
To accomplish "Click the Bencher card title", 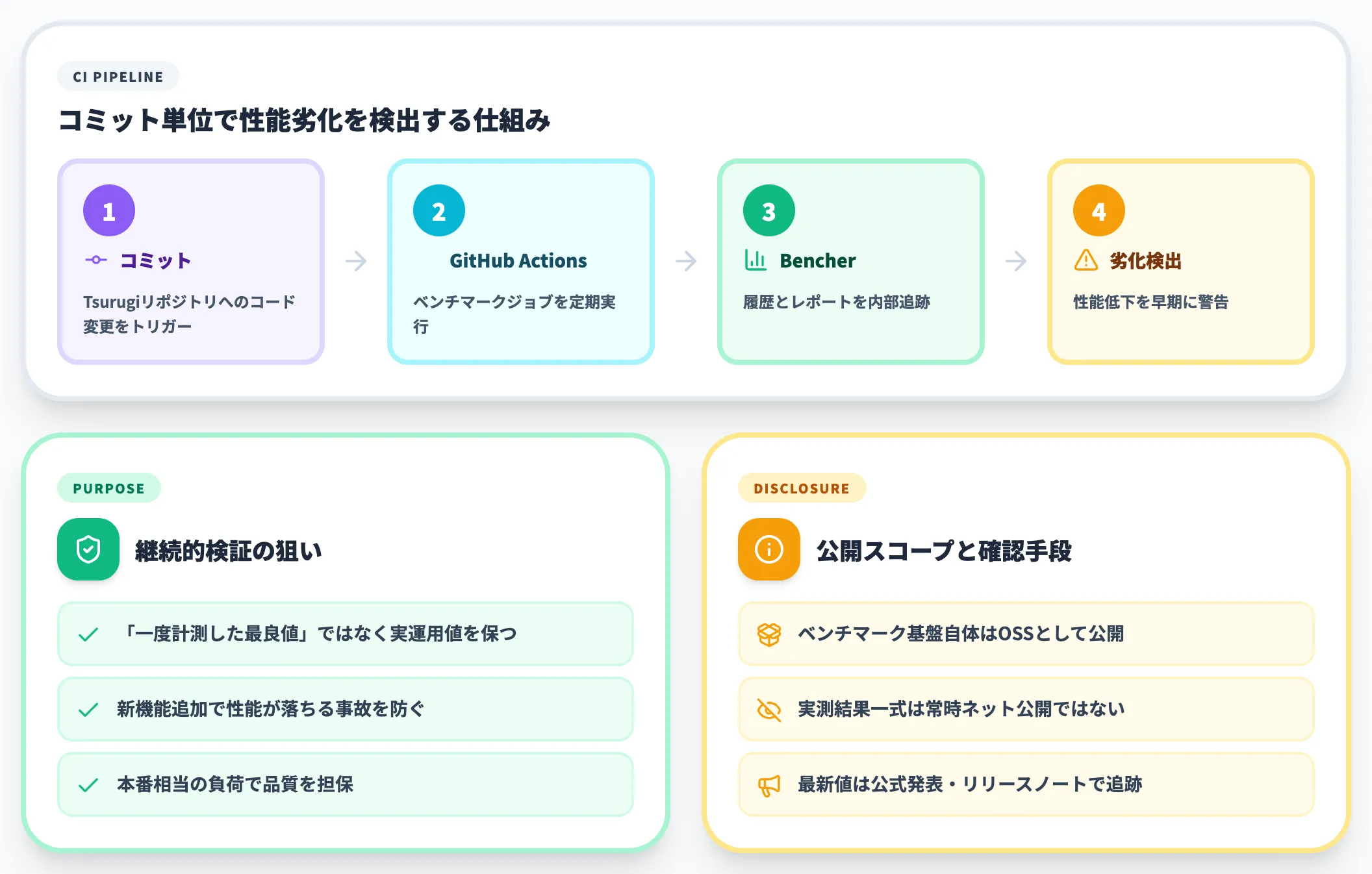I will pos(818,260).
